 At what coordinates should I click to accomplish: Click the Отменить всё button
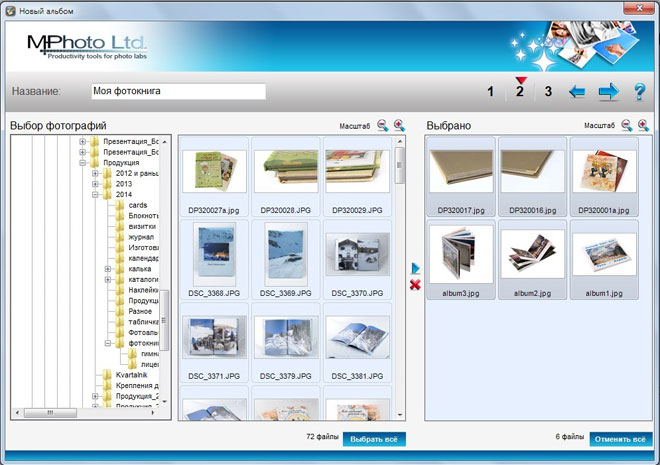620,439
